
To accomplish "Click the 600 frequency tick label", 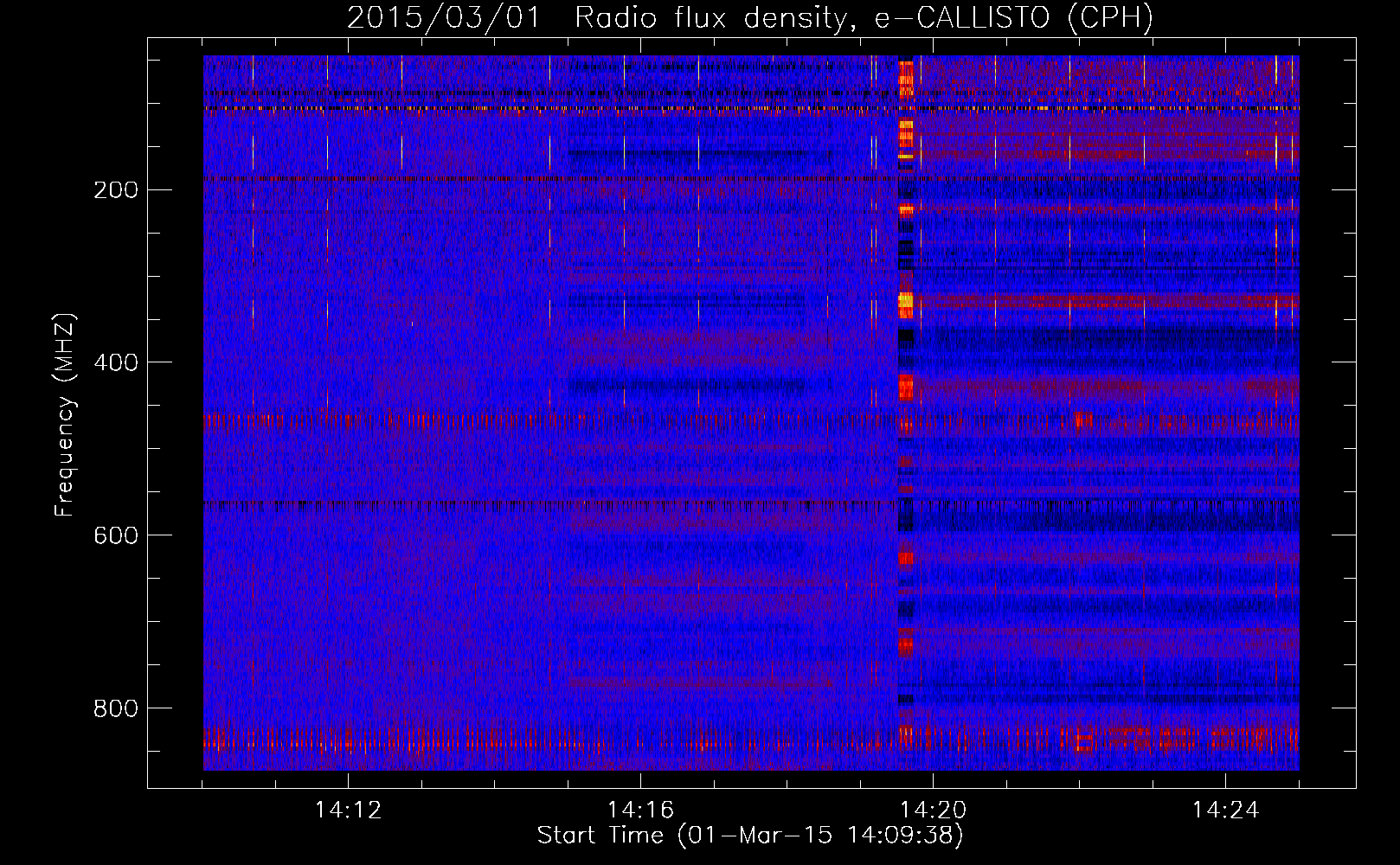I will [x=115, y=535].
